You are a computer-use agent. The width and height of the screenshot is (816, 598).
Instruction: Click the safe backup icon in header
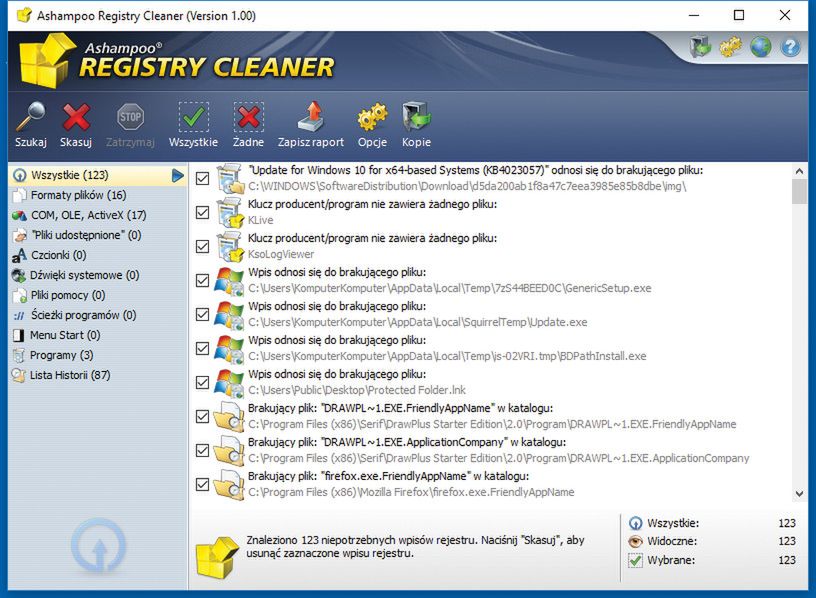tap(700, 47)
